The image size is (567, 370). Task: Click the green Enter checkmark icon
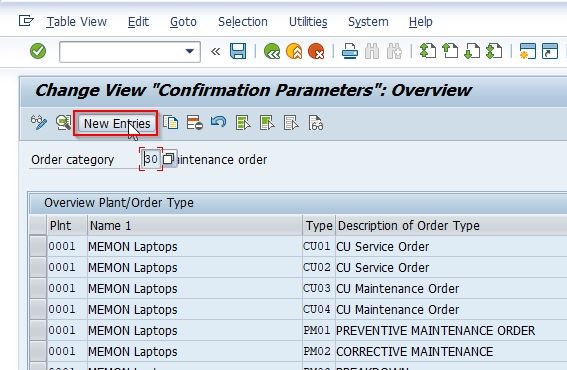38,51
